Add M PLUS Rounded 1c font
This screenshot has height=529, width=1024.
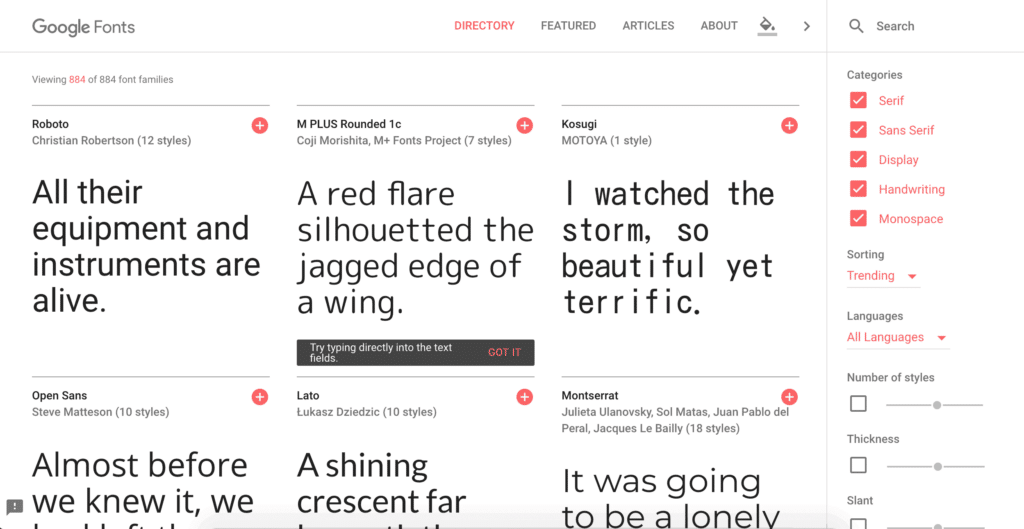(524, 125)
